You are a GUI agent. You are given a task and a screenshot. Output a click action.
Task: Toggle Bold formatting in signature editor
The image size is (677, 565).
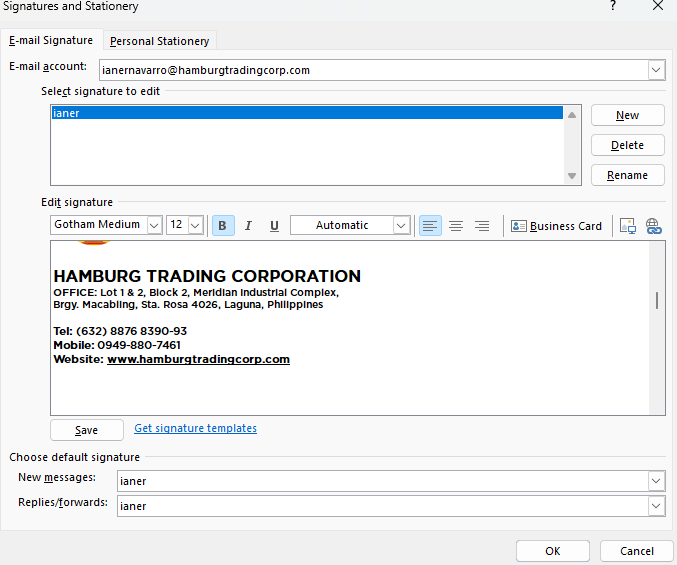pyautogui.click(x=223, y=225)
